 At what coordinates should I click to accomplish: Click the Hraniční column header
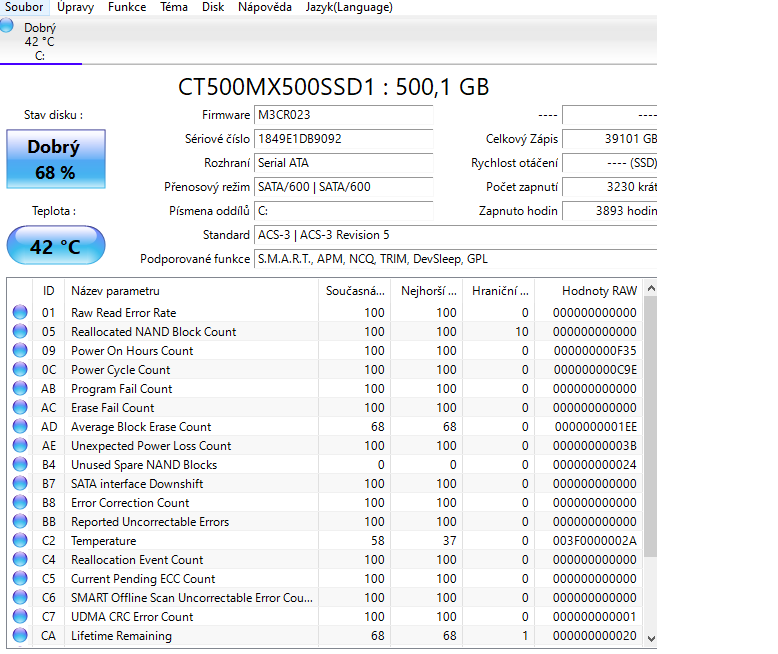pos(499,291)
